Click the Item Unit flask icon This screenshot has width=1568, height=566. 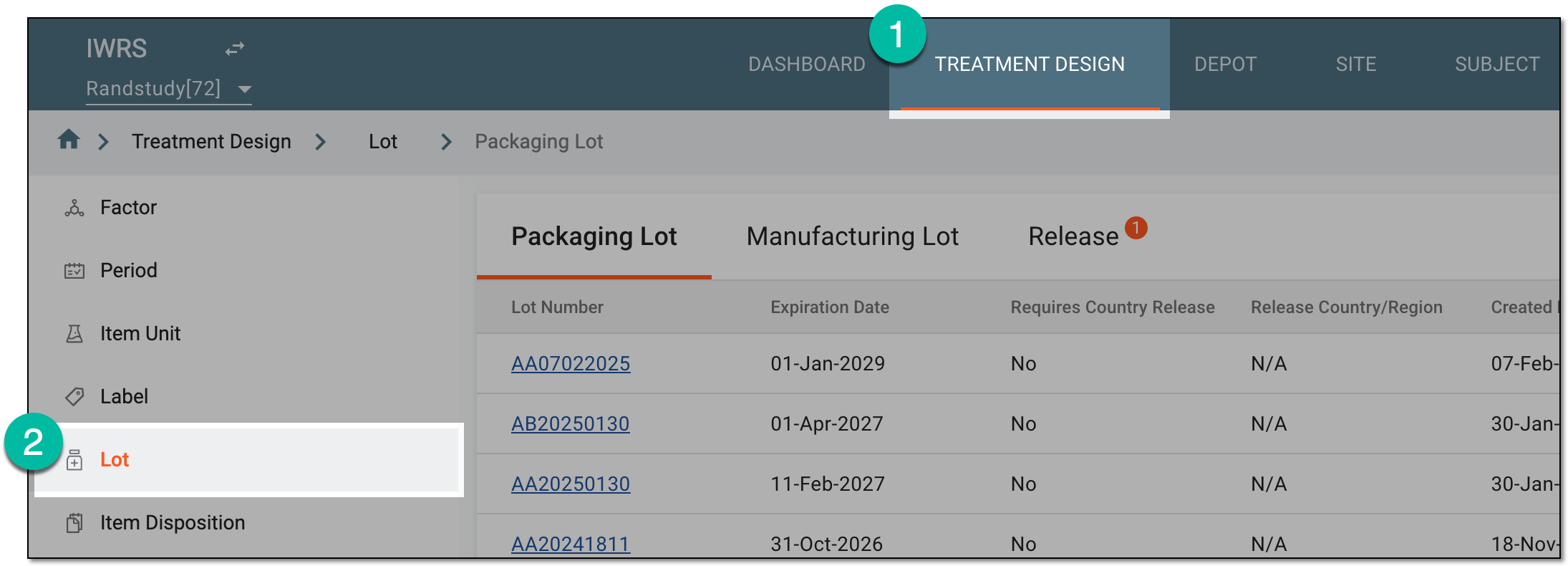coord(74,334)
